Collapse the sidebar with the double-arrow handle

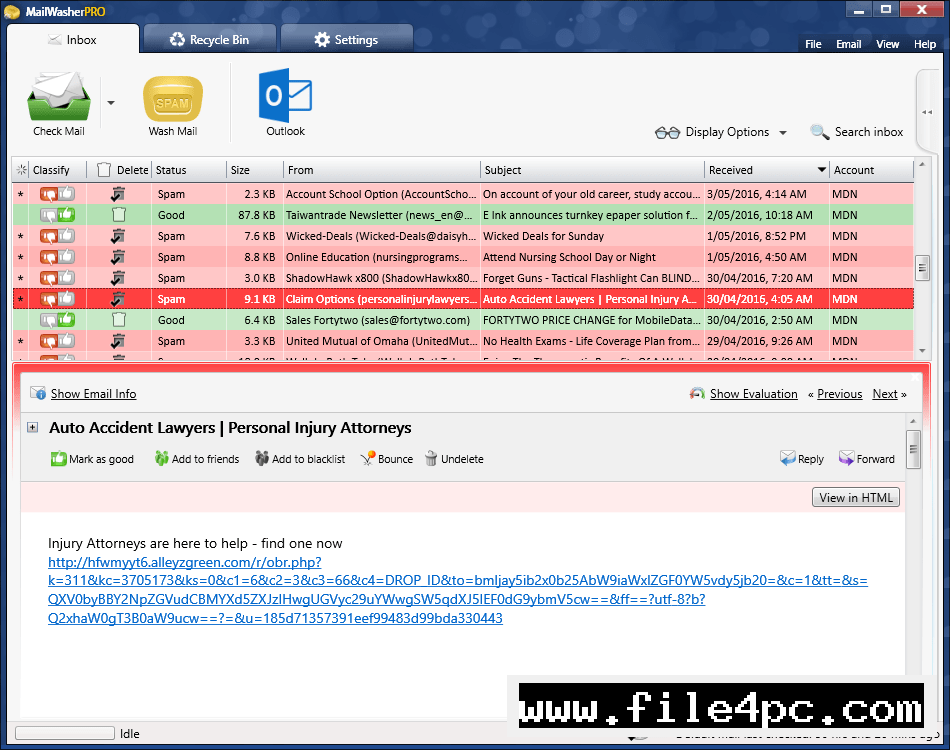927,112
